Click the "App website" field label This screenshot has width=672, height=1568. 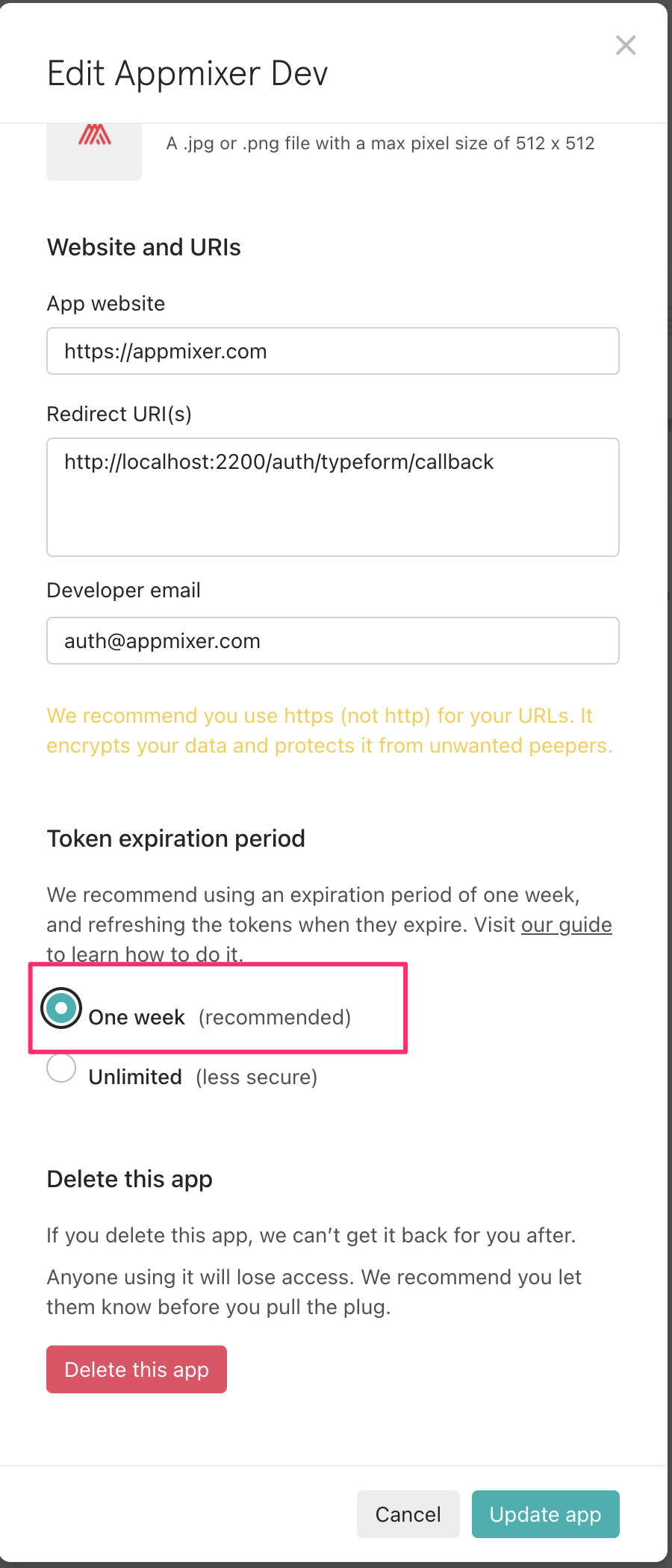pyautogui.click(x=106, y=304)
